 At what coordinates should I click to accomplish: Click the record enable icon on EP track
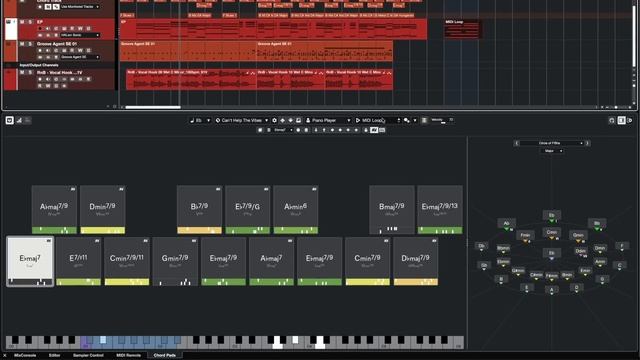pyautogui.click(x=40, y=29)
